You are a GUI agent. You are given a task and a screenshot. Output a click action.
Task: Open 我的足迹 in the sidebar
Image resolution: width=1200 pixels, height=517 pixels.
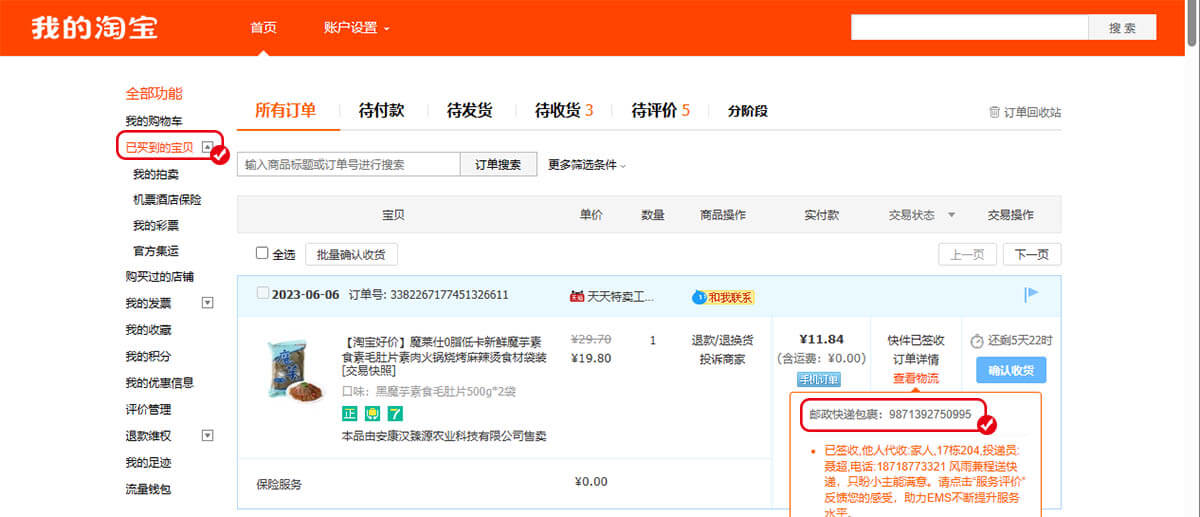148,463
